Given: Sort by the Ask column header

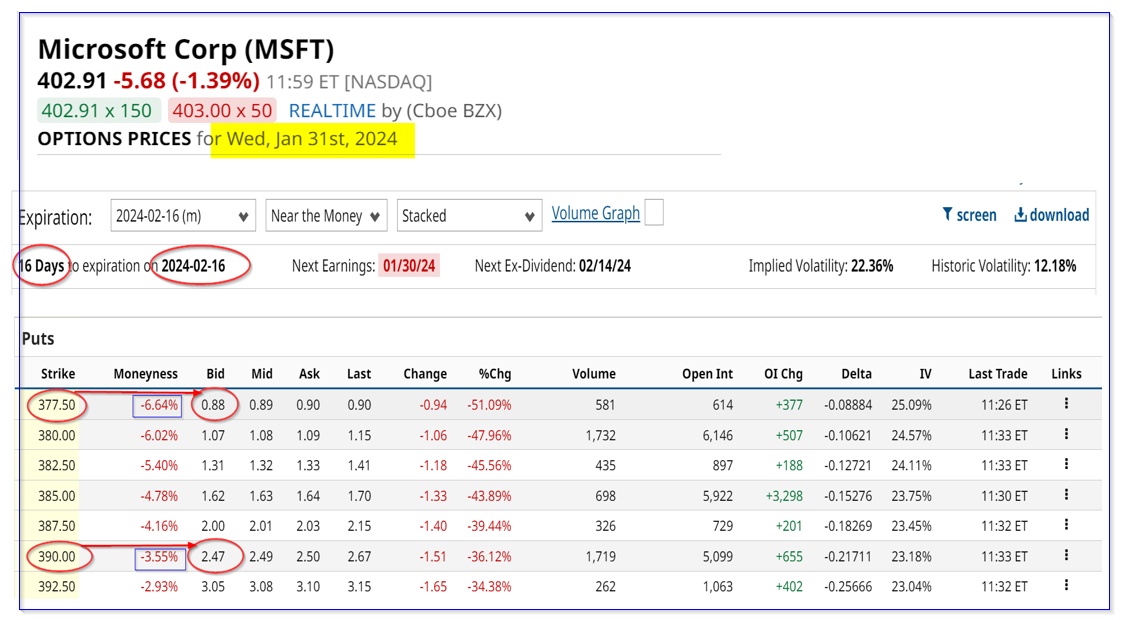Looking at the screenshot, I should click(309, 374).
